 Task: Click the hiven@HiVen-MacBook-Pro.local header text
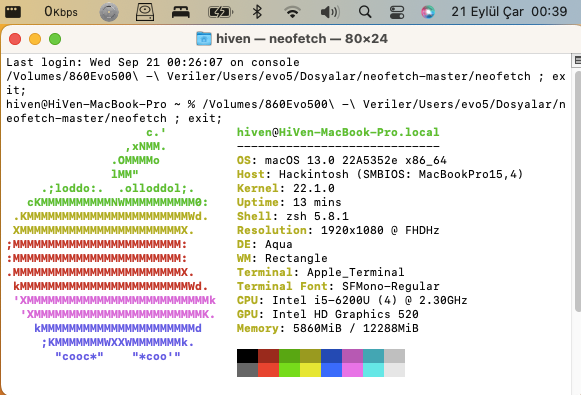pyautogui.click(x=338, y=132)
